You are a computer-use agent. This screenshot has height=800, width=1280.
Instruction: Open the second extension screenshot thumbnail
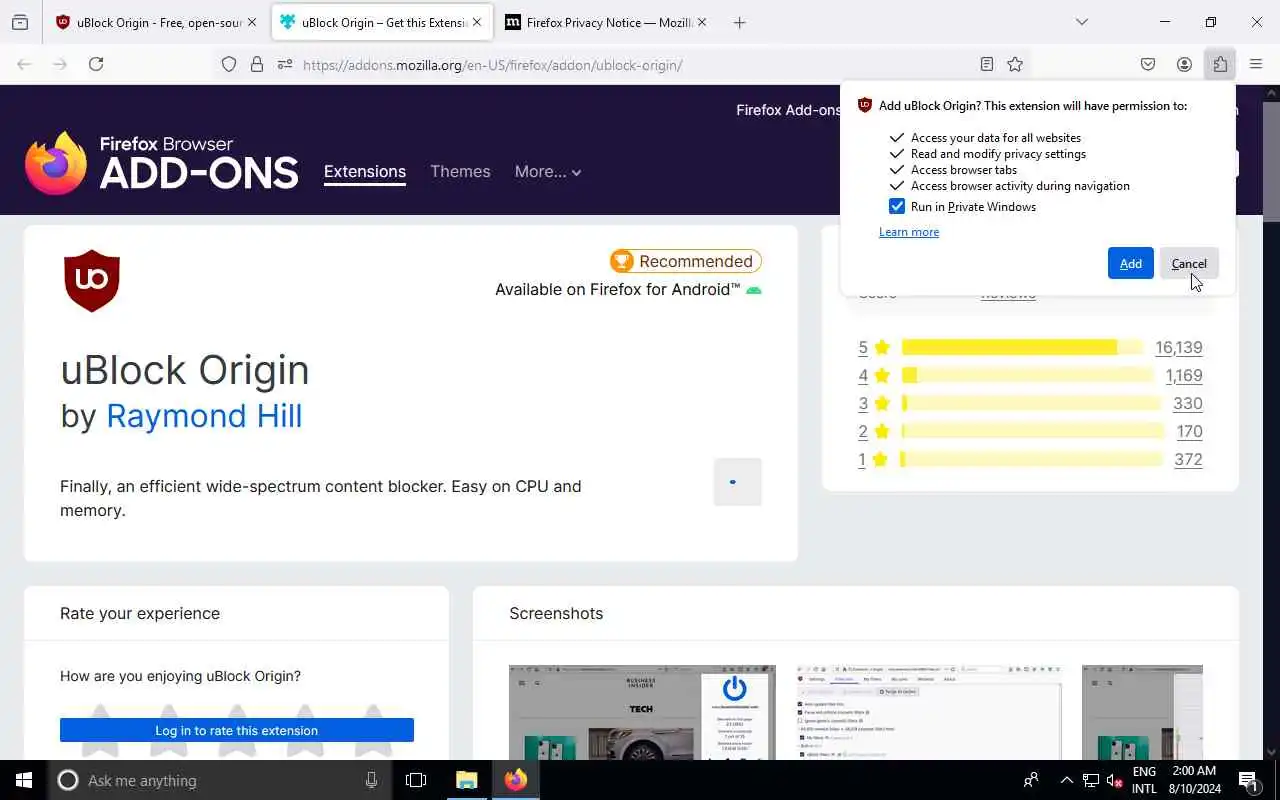tap(929, 712)
